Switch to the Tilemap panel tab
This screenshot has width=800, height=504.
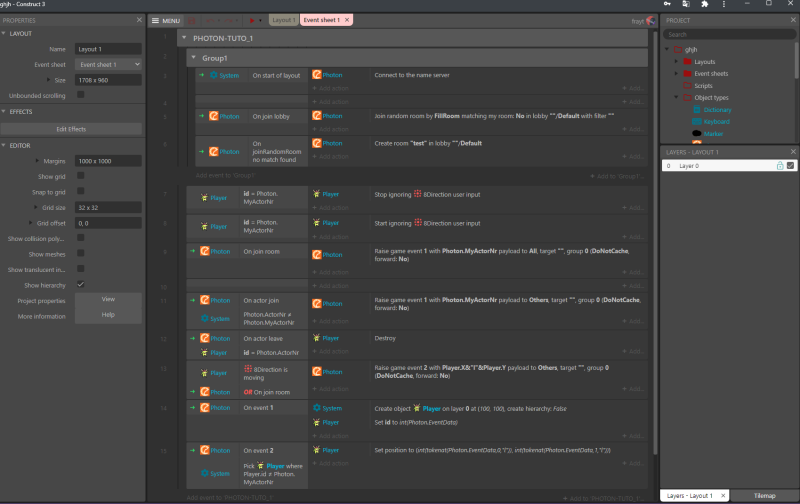pyautogui.click(x=764, y=495)
